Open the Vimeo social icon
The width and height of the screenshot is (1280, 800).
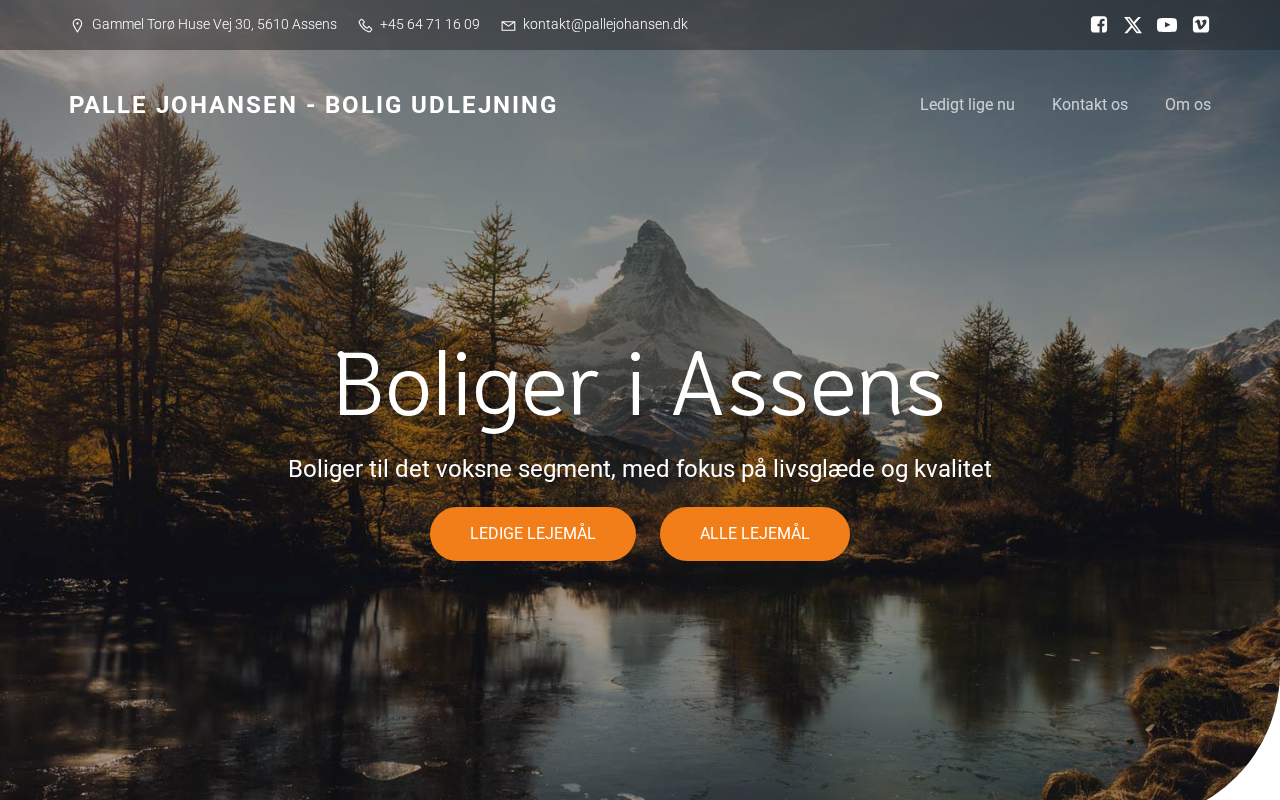(x=1201, y=25)
